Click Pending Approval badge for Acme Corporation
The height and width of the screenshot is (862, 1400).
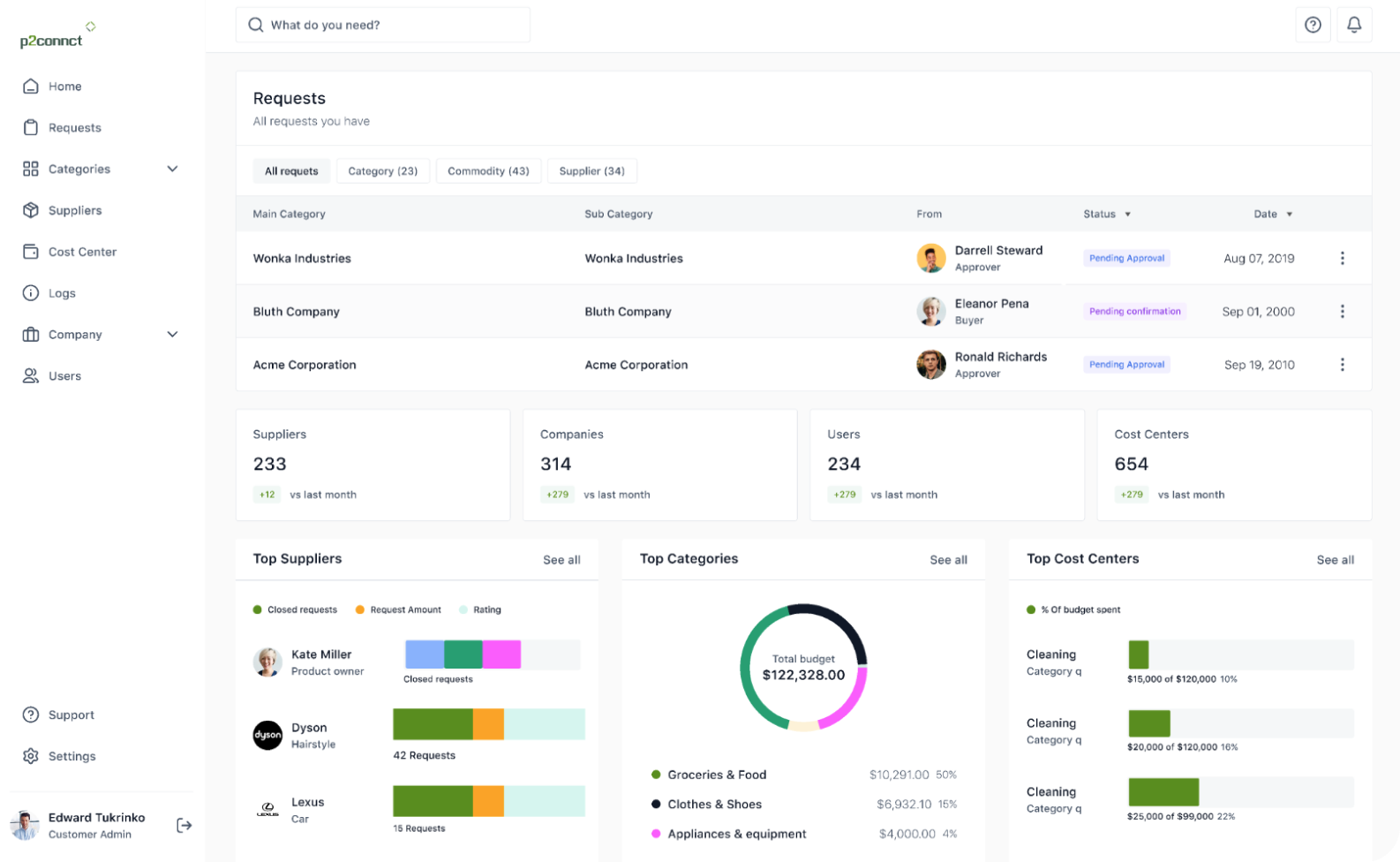click(1126, 364)
